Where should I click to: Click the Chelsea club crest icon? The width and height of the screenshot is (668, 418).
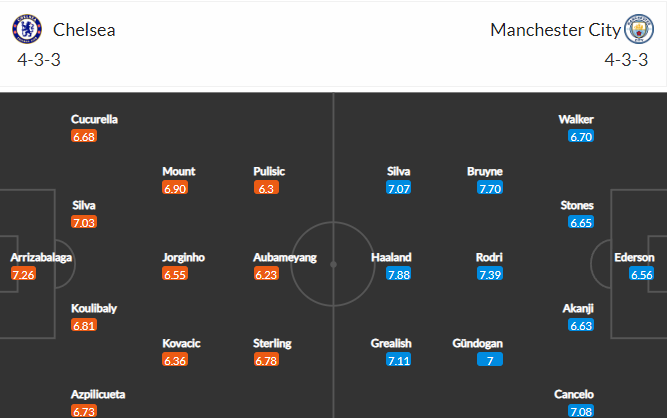27,29
